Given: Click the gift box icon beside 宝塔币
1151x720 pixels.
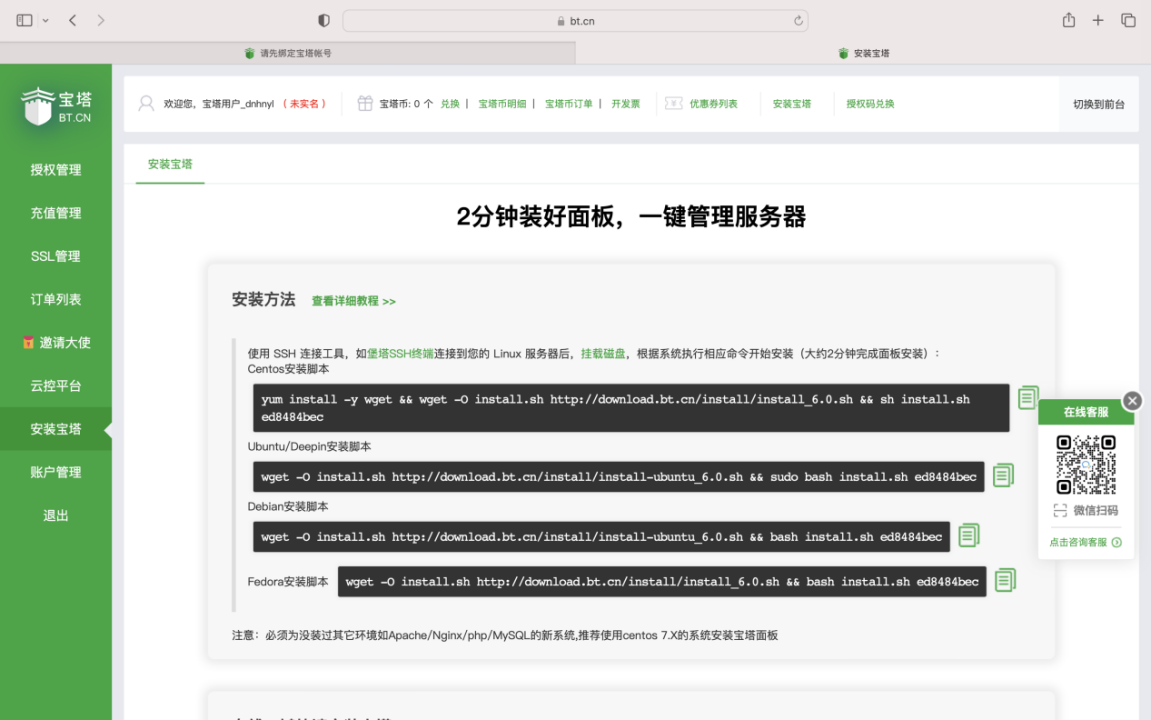Looking at the screenshot, I should tap(365, 103).
